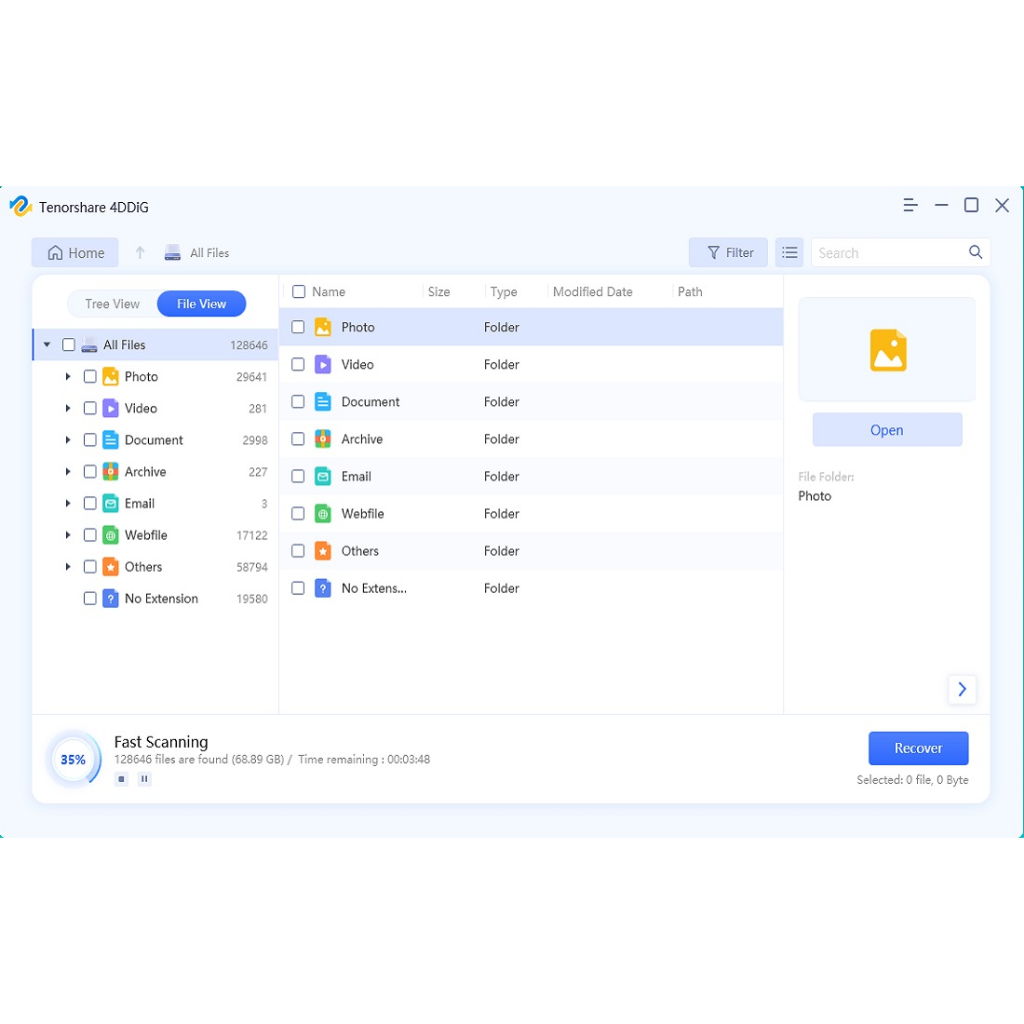
Task: Click the Archive folder icon in file list
Action: coord(323,439)
